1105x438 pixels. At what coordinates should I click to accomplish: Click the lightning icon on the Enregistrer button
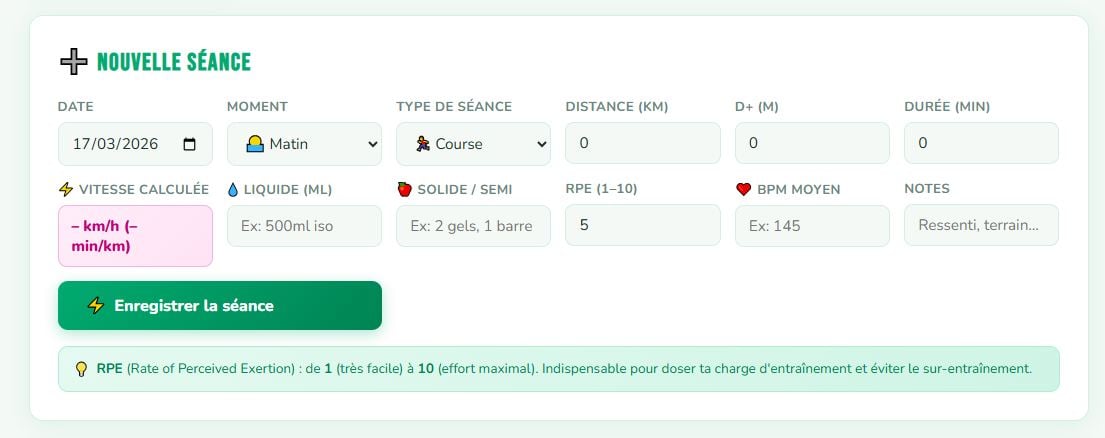(x=96, y=306)
